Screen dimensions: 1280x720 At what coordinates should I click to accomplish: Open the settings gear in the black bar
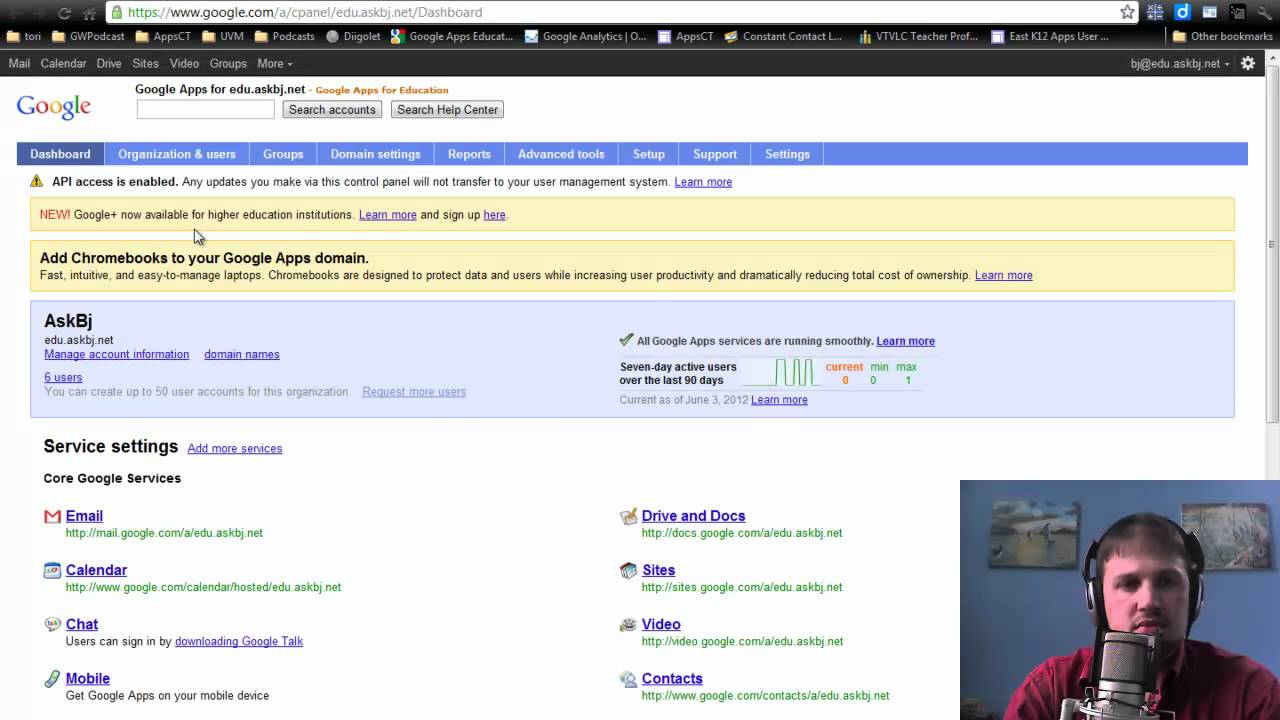(1248, 63)
